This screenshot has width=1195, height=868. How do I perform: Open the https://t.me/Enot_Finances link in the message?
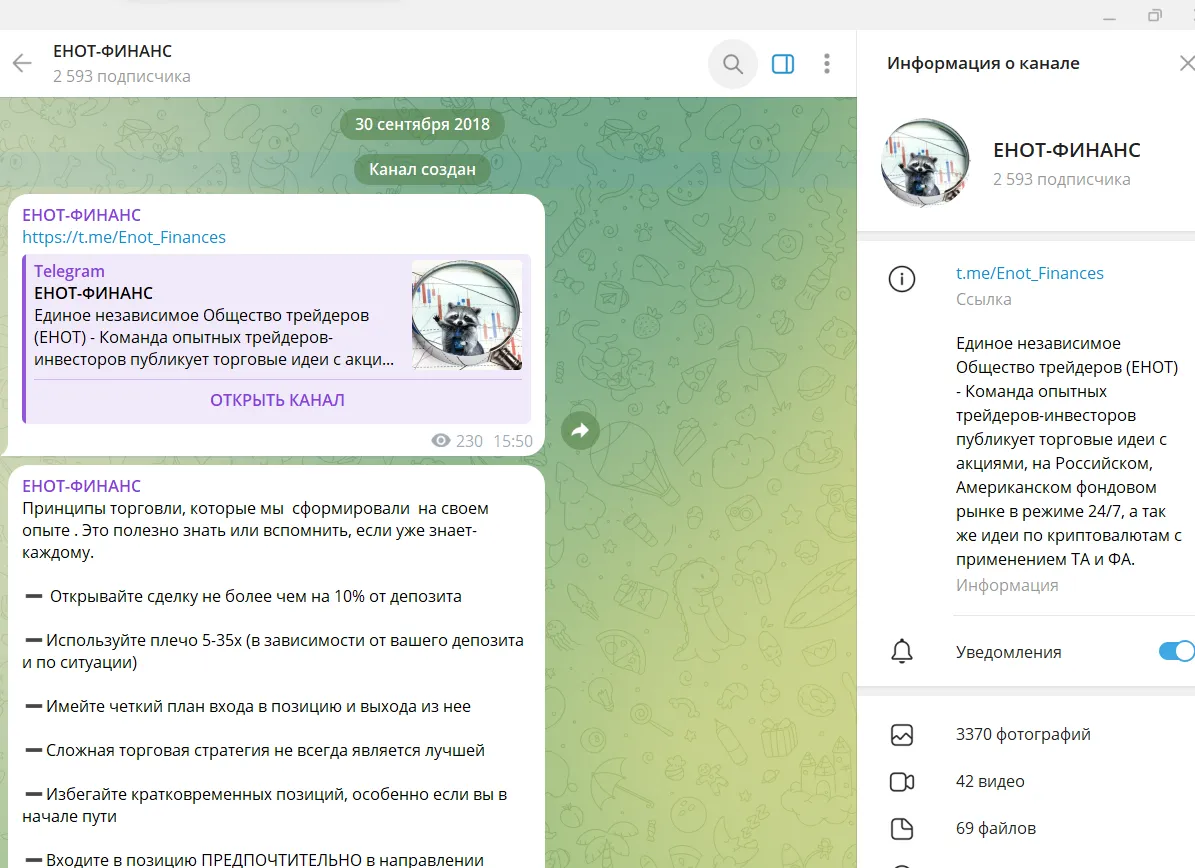point(123,238)
